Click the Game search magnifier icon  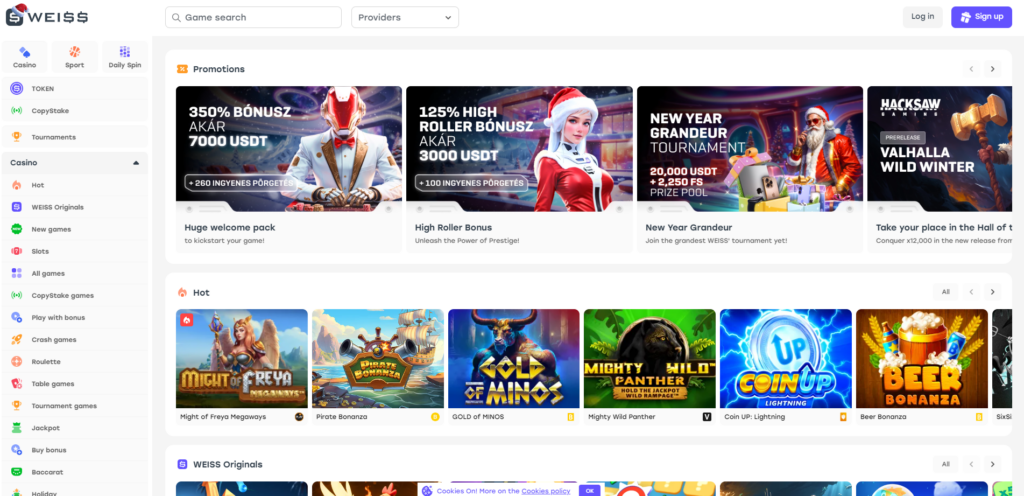pos(176,18)
